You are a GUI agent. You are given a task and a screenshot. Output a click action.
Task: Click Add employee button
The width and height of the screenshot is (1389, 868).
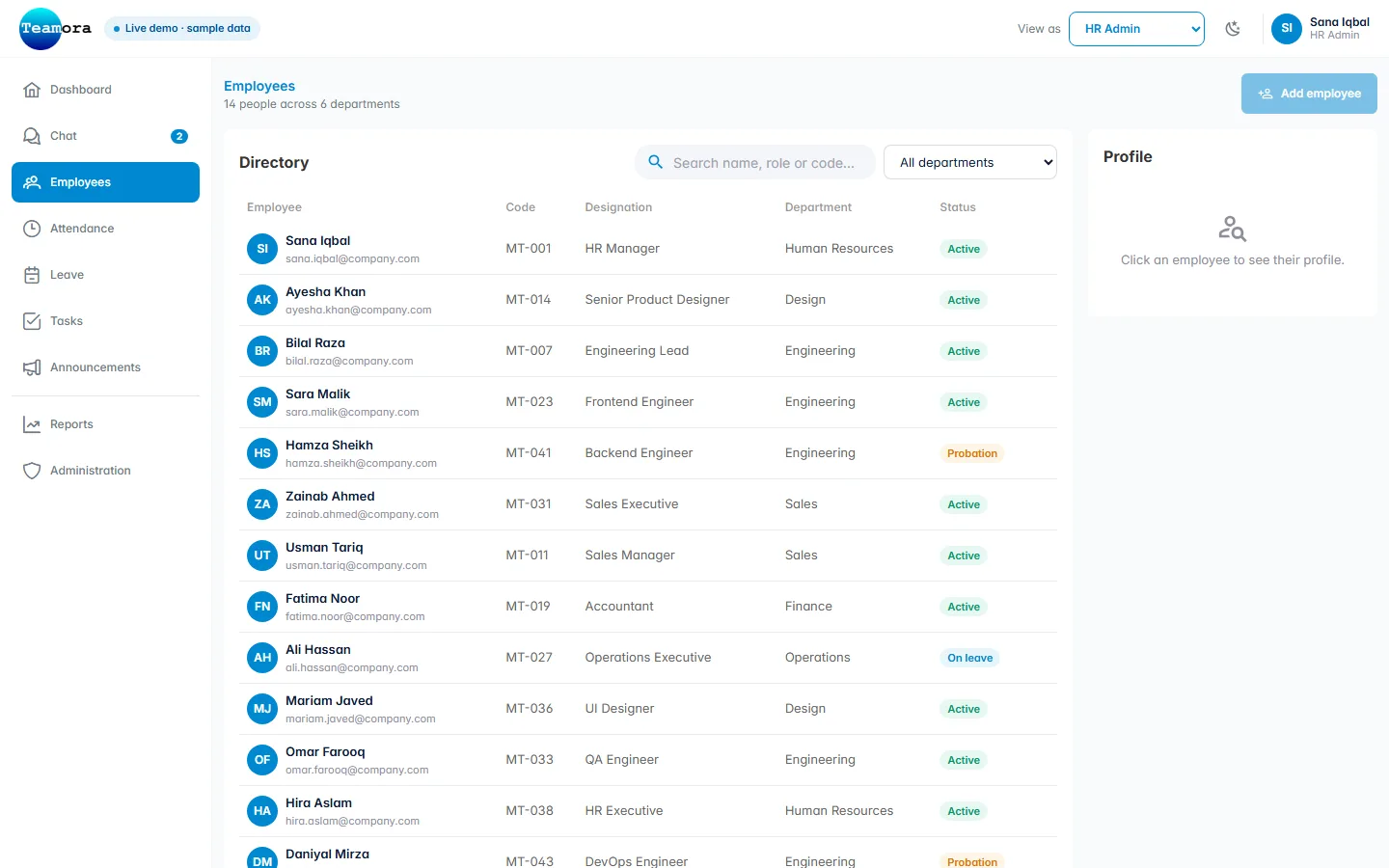pos(1309,94)
